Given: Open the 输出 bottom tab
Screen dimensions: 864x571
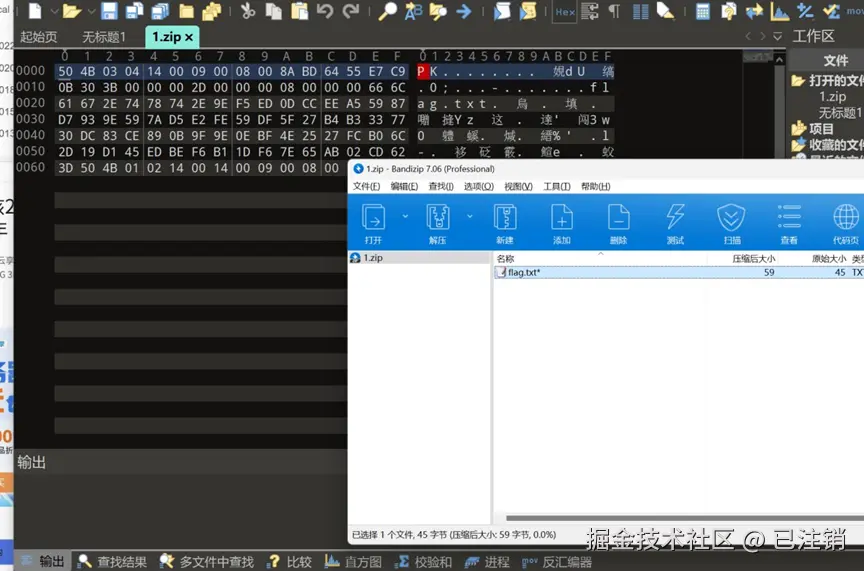Looking at the screenshot, I should pos(42,561).
